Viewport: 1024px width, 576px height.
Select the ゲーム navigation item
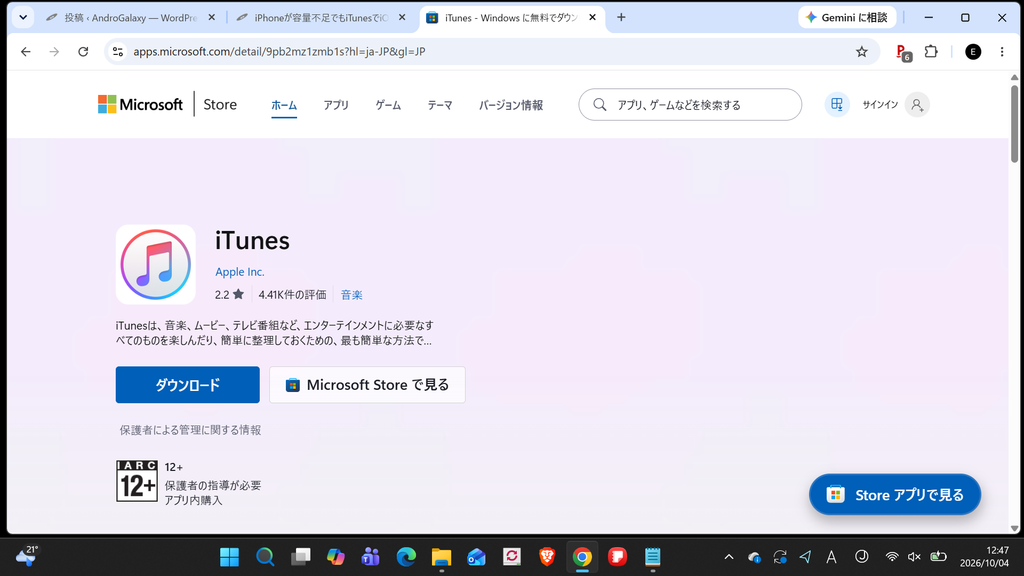(x=388, y=105)
